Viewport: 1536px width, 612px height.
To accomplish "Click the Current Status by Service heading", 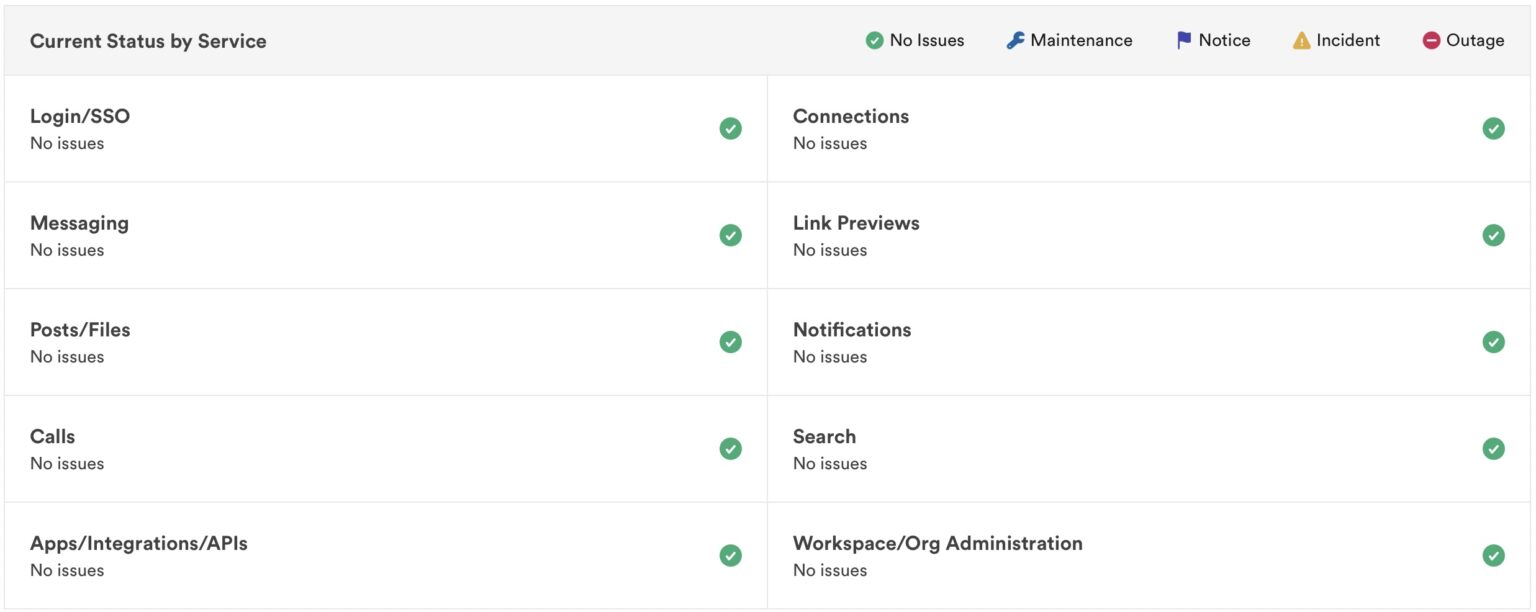I will 148,41.
